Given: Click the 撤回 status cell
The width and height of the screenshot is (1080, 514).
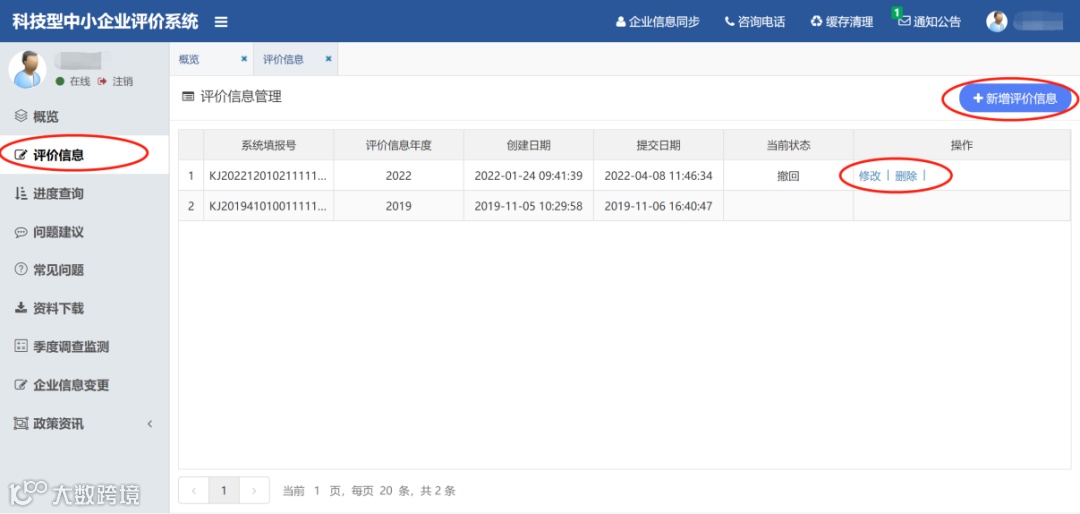Looking at the screenshot, I should pos(789,176).
